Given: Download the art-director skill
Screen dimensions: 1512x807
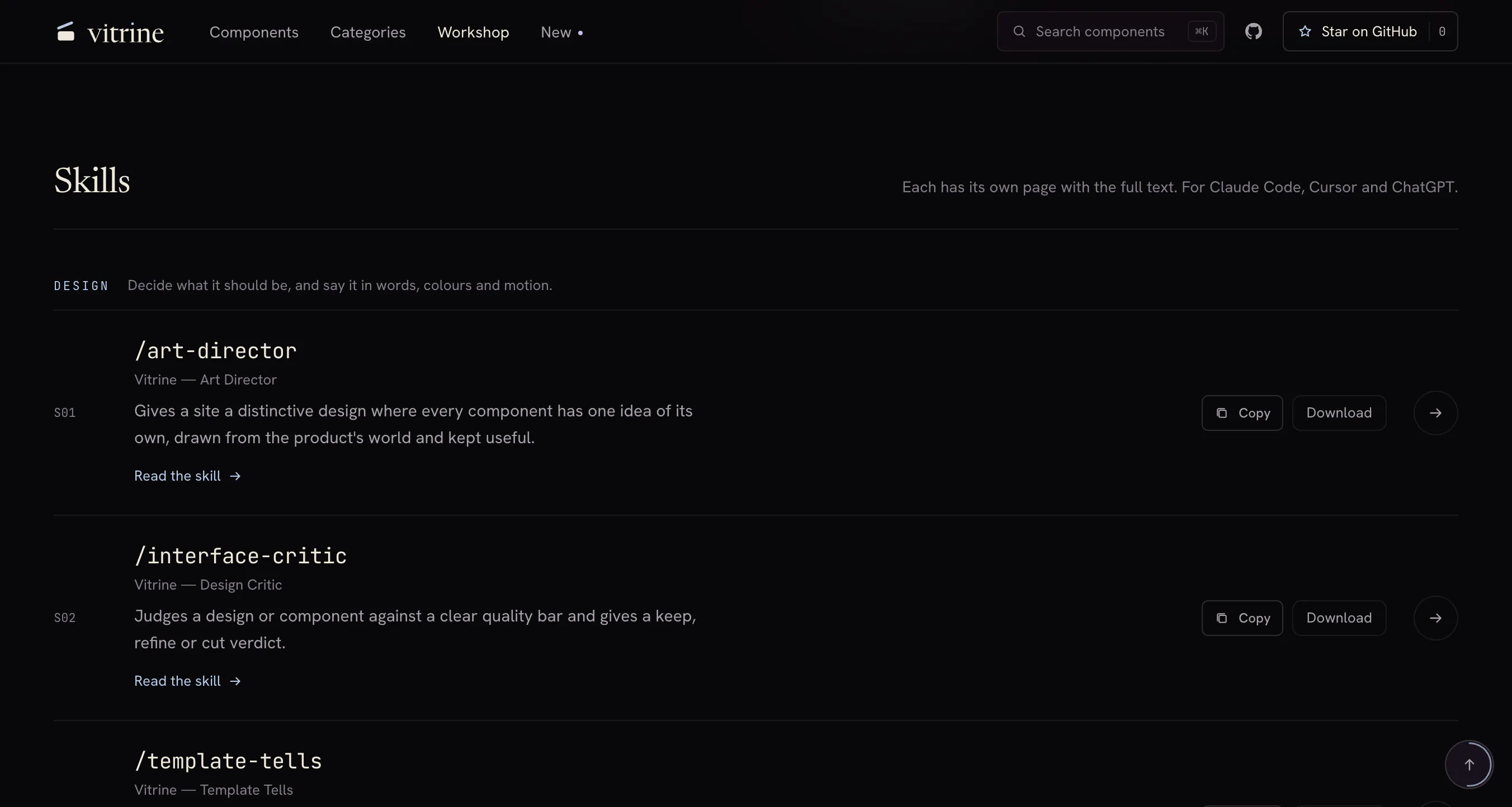Looking at the screenshot, I should pyautogui.click(x=1339, y=413).
